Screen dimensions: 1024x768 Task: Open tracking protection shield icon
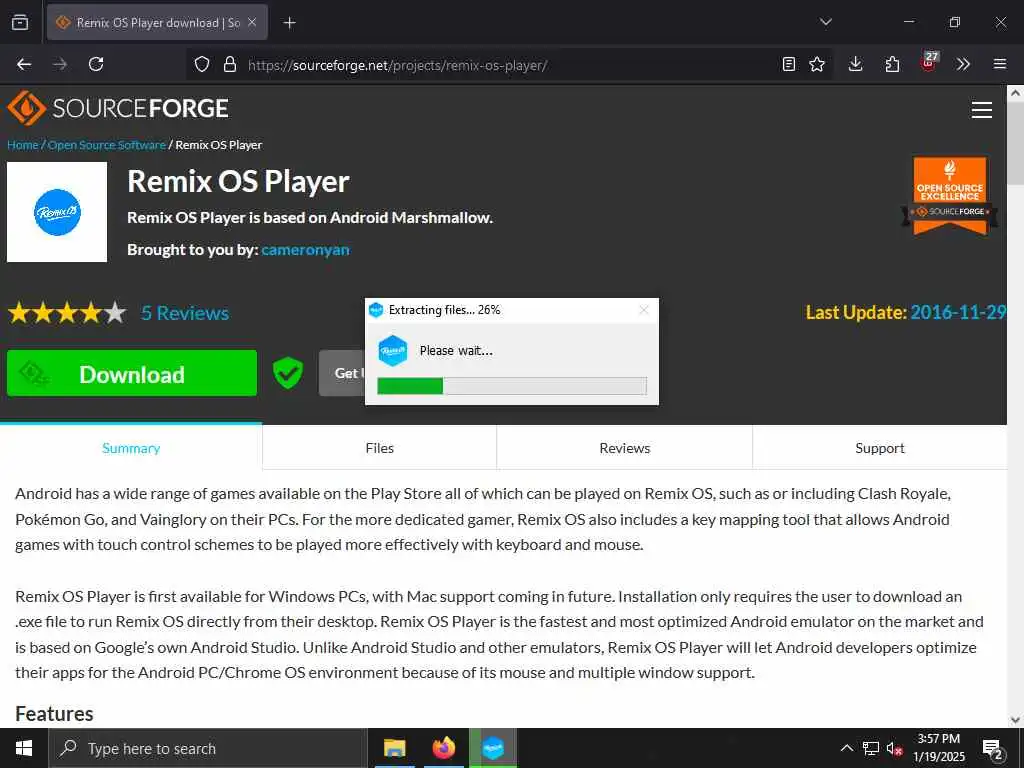point(202,65)
